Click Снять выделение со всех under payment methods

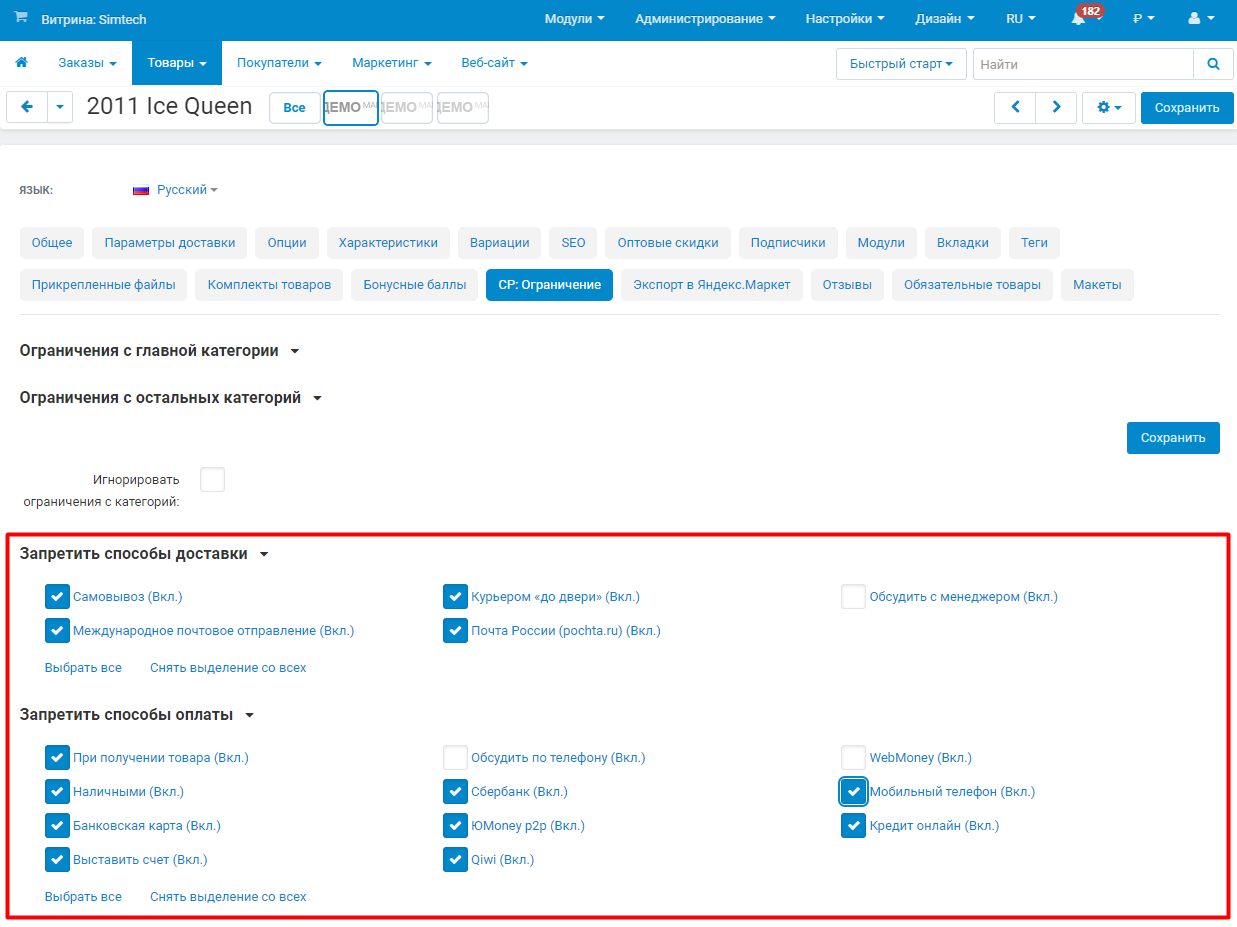pyautogui.click(x=228, y=897)
